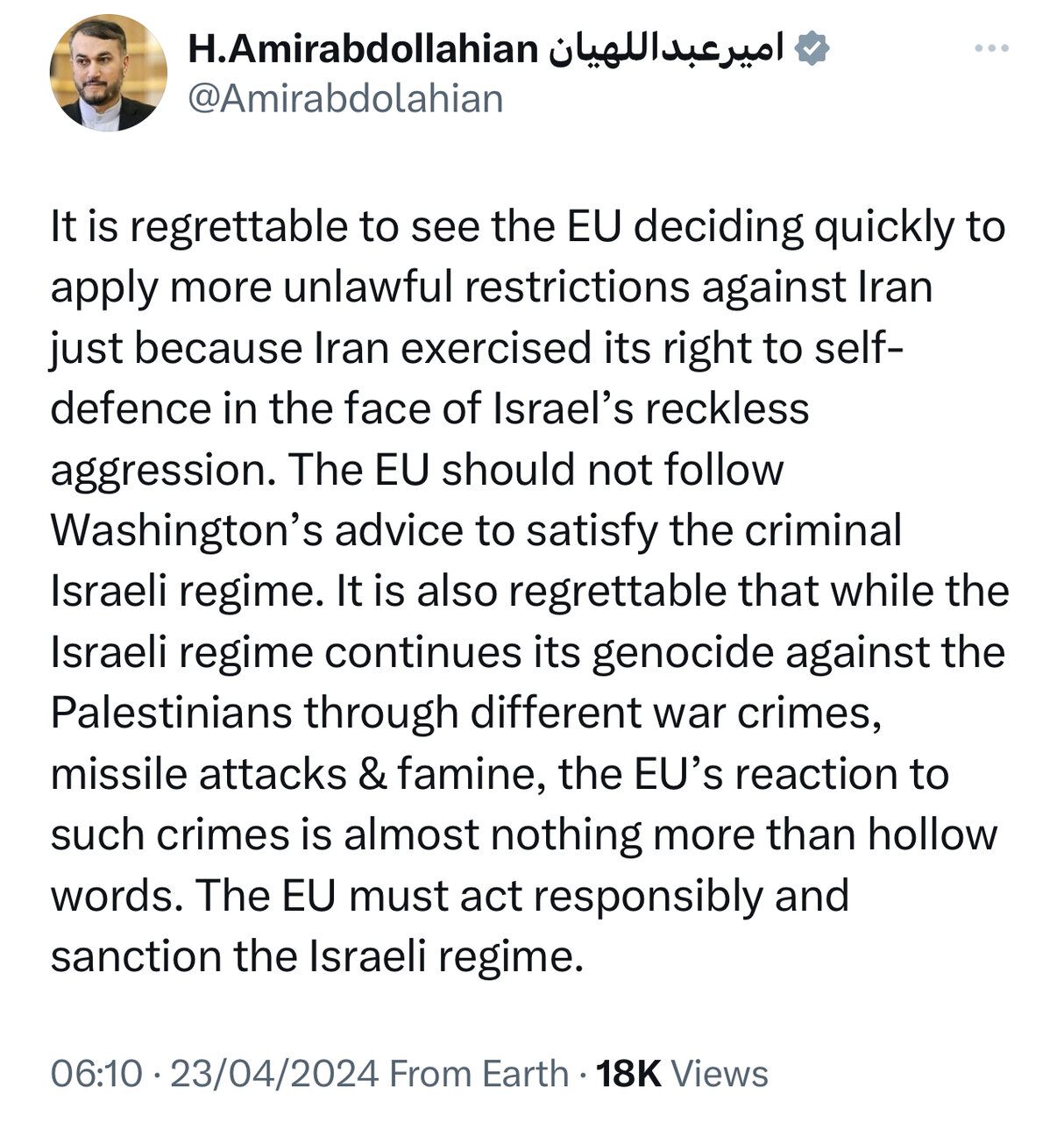Viewport: 1064px width, 1122px height.
Task: Click the 'Views' label
Action: pyautogui.click(x=719, y=1074)
